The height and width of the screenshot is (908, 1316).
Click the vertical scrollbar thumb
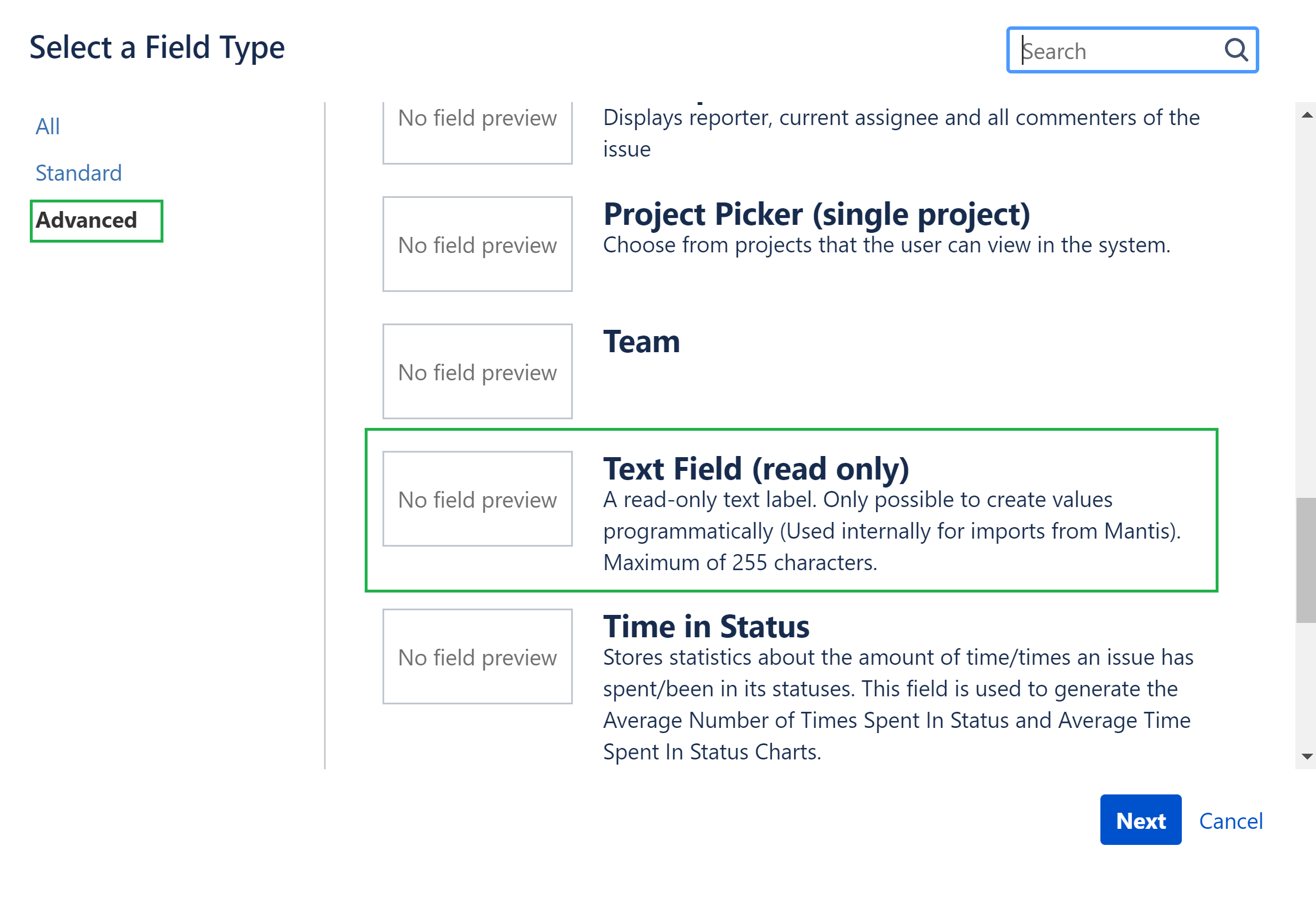click(x=1306, y=560)
